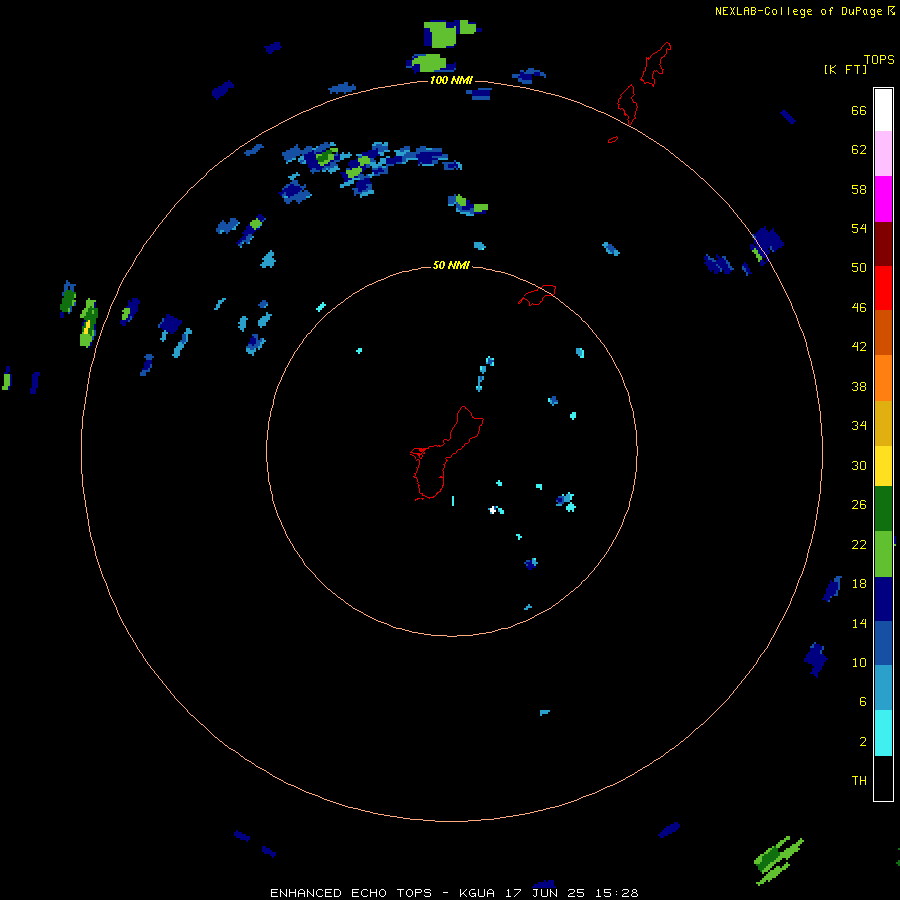Click the 17 JUN 25 date text
The height and width of the screenshot is (900, 900).
click(545, 893)
